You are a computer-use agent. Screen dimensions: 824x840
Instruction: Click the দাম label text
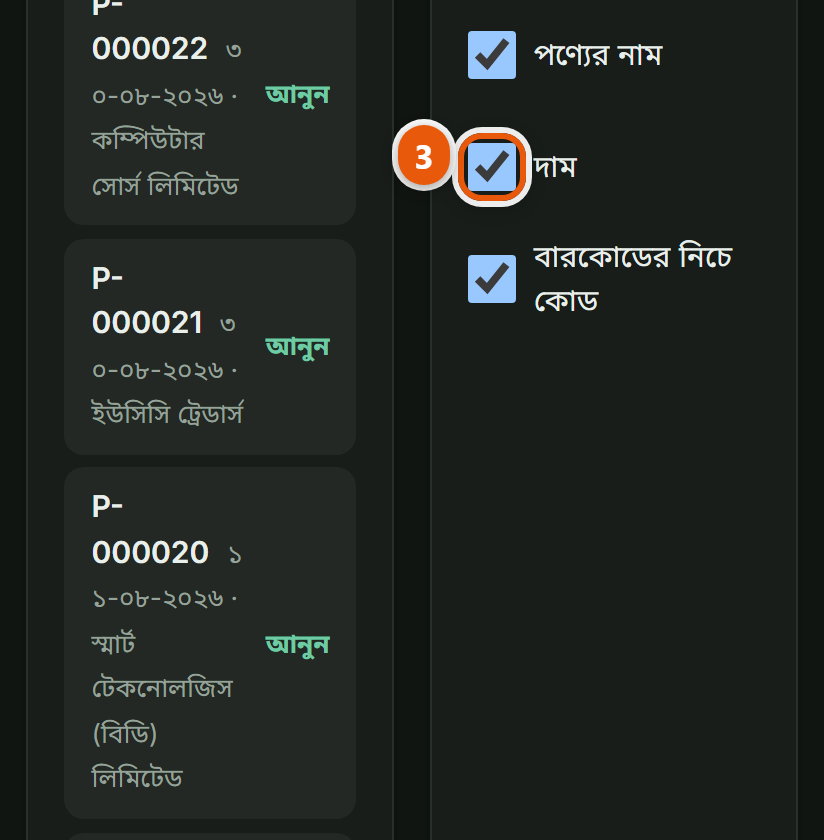(555, 167)
